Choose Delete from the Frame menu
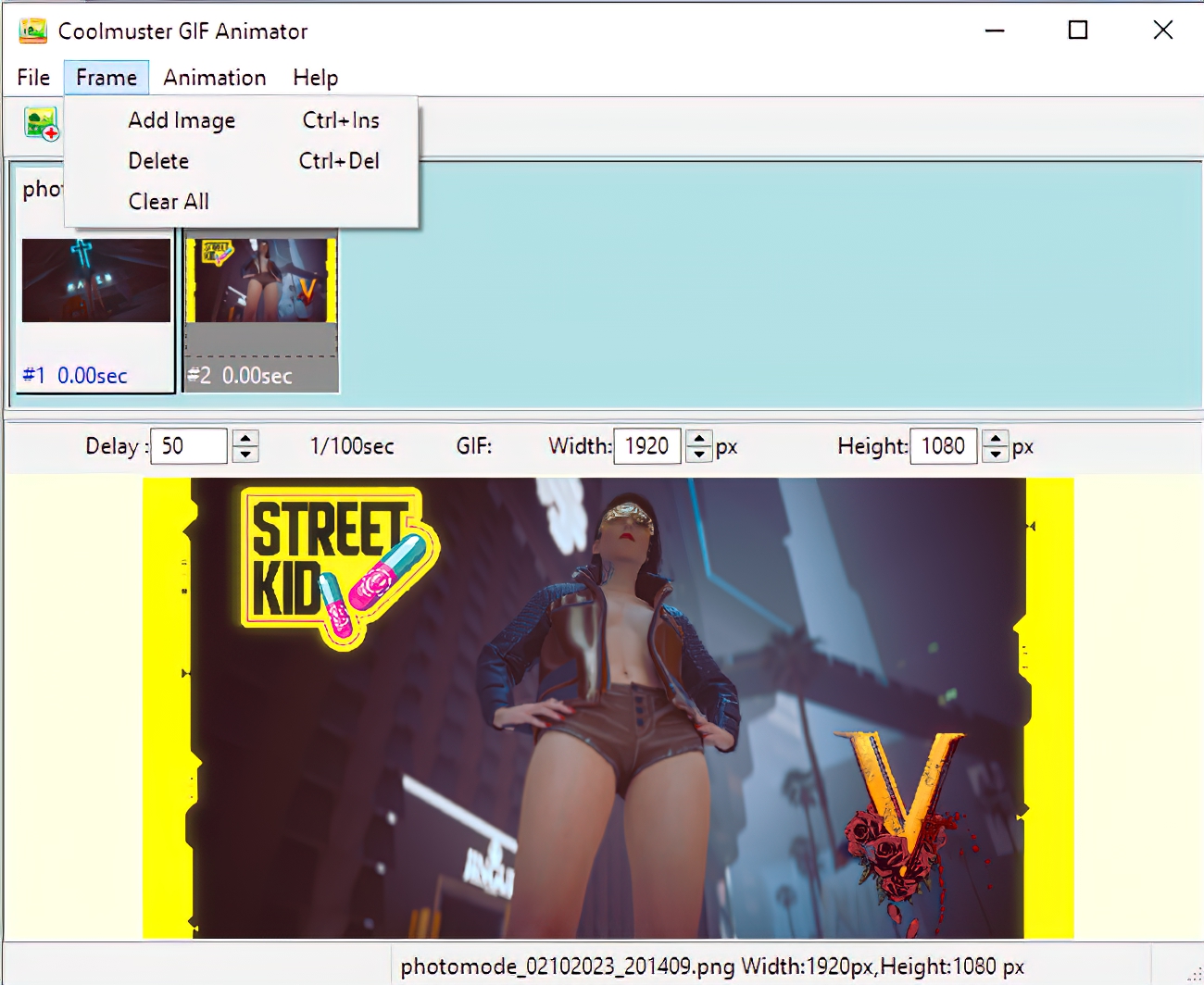Viewport: 1204px width, 985px height. [241, 161]
